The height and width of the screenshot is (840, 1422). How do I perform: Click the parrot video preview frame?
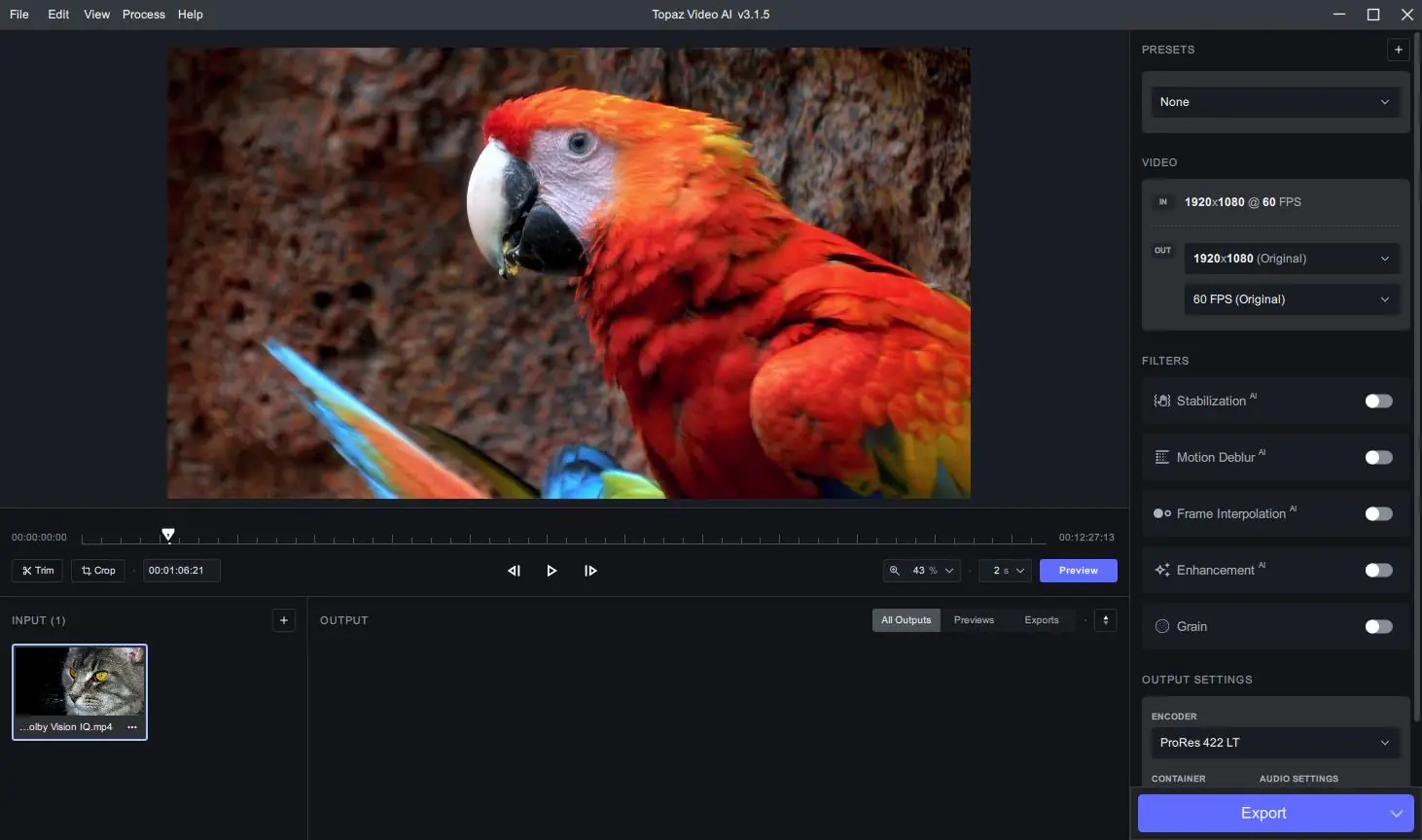(569, 273)
